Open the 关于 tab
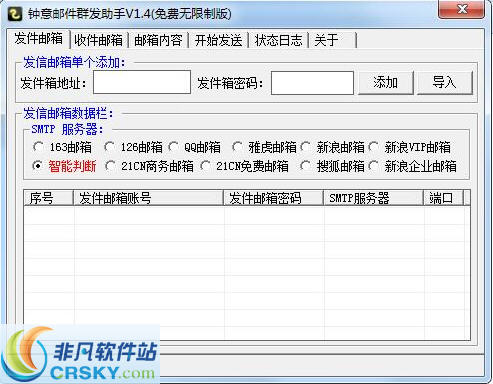The height and width of the screenshot is (384, 493). [332, 40]
